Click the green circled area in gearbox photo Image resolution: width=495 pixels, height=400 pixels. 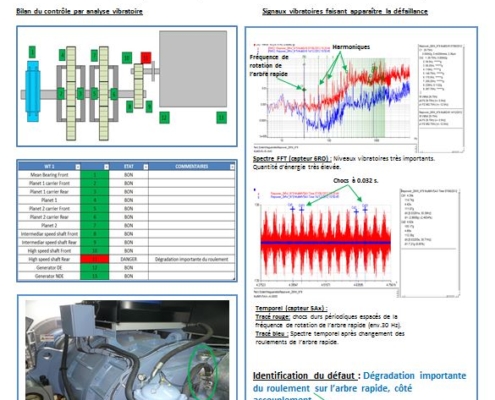(203, 372)
